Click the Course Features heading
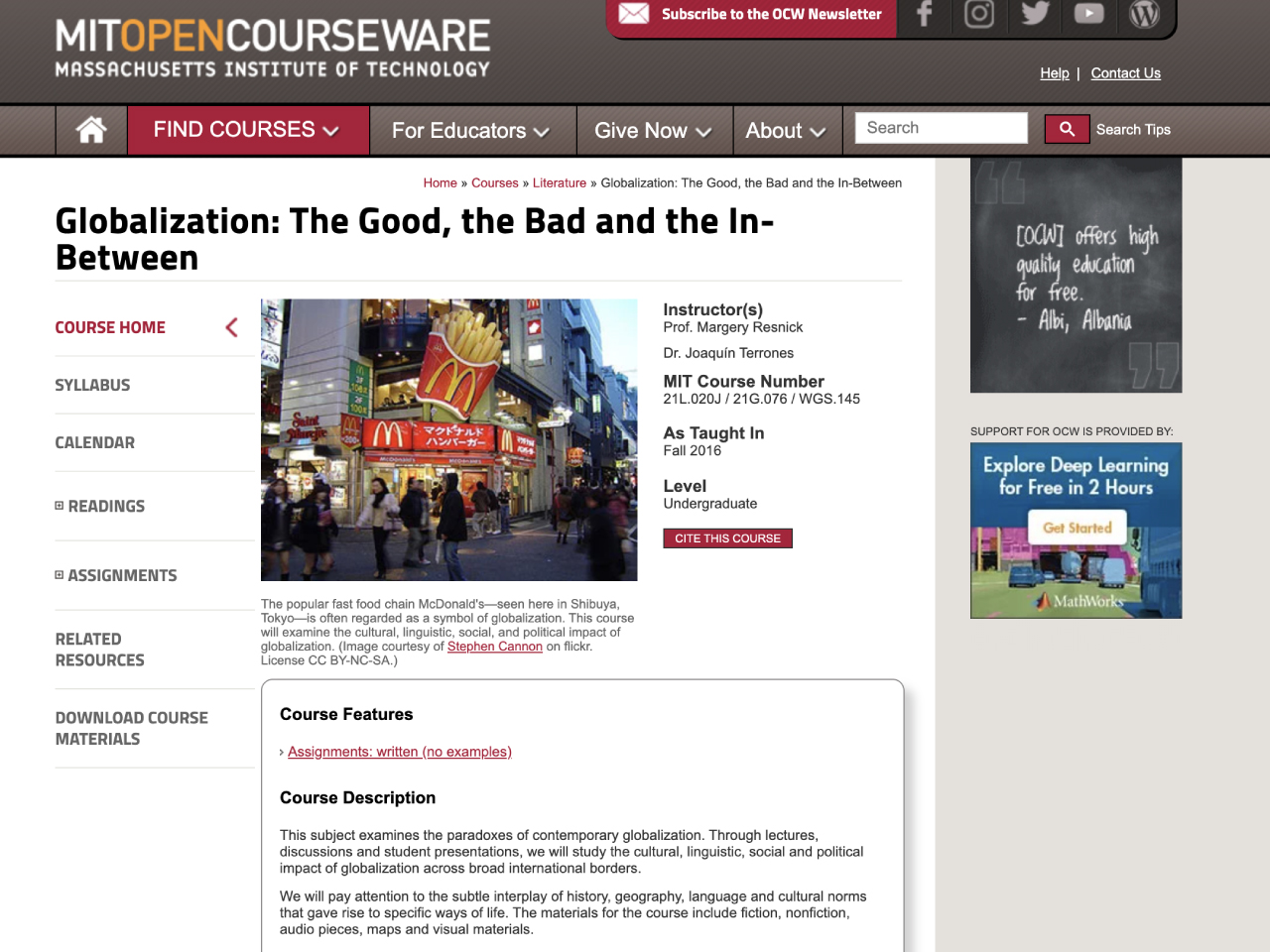Viewport: 1270px width, 952px height. 346,714
